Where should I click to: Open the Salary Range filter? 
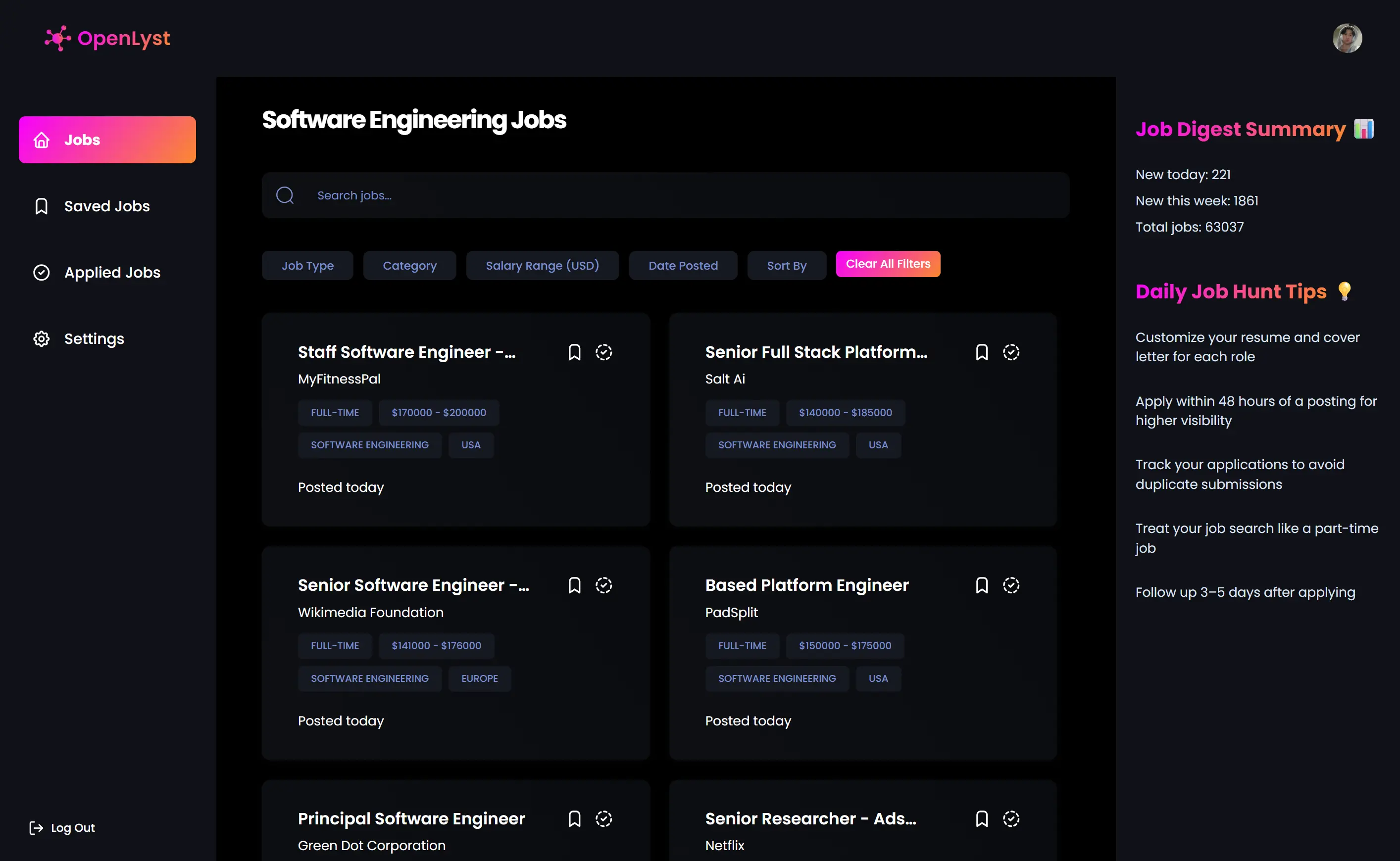[x=542, y=265]
